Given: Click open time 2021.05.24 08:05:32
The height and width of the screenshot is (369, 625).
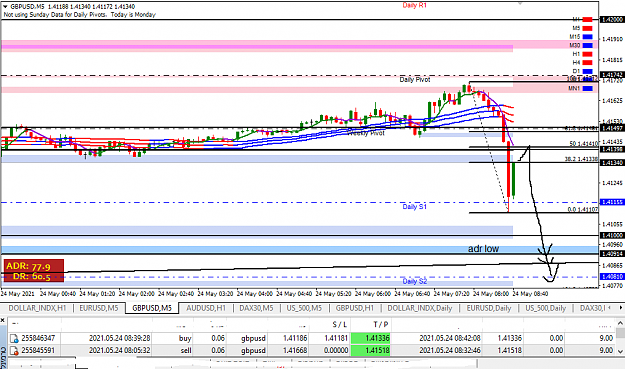Looking at the screenshot, I should (119, 350).
